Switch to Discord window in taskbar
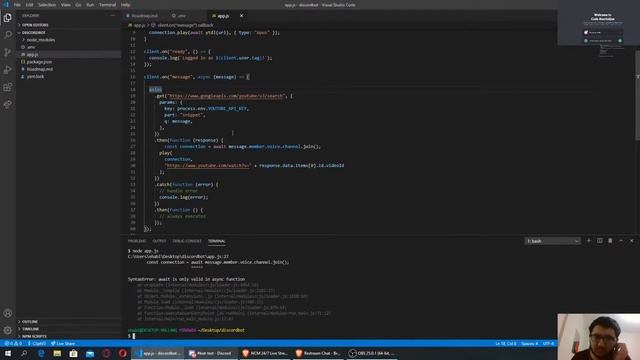Image resolution: width=640 pixels, height=360 pixels. (211, 353)
